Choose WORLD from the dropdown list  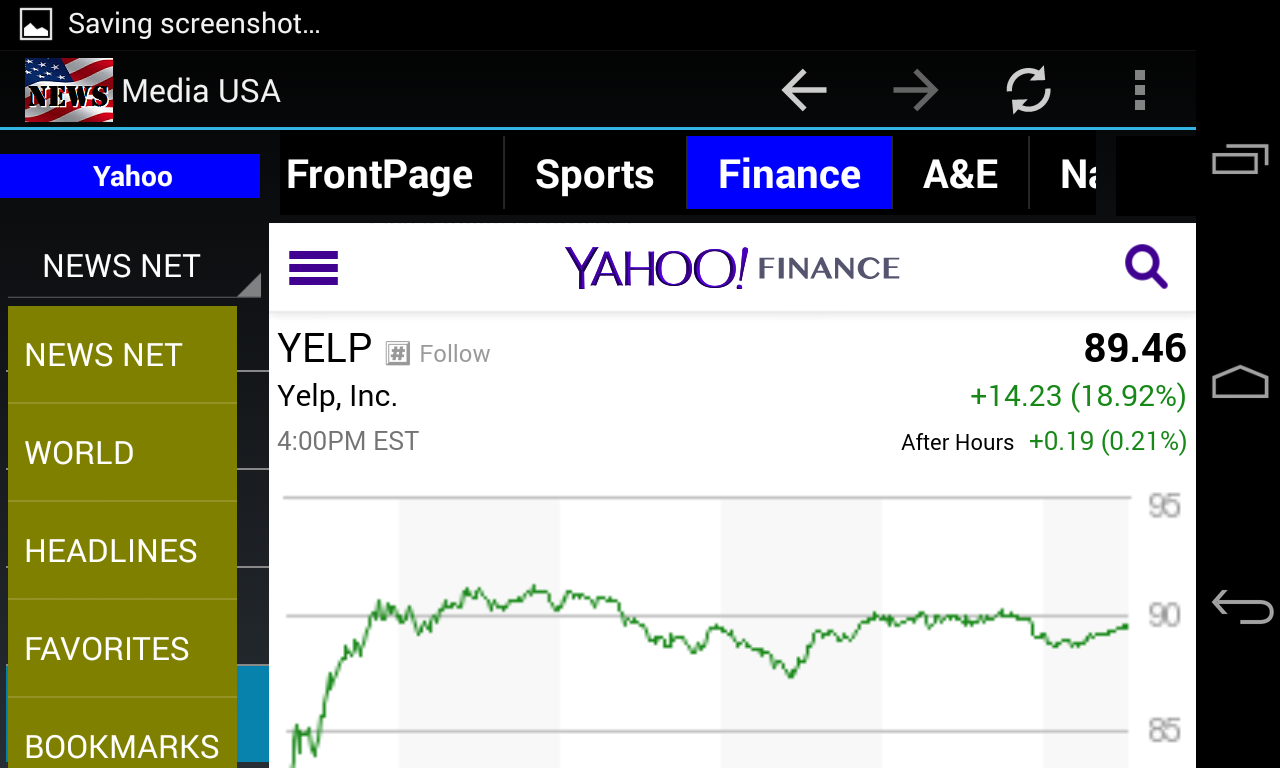[122, 453]
